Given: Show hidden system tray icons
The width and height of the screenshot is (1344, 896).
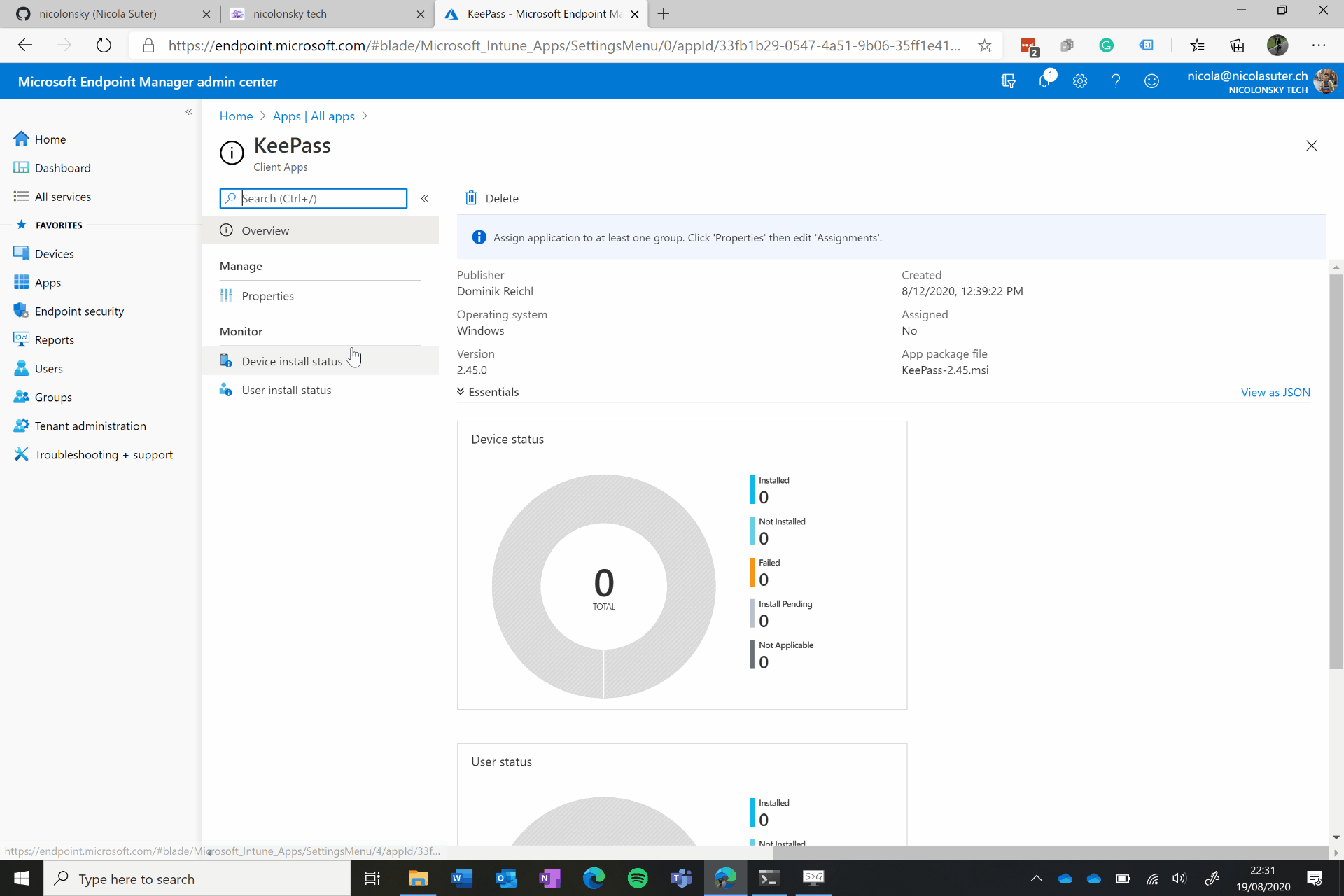Looking at the screenshot, I should click(1037, 878).
